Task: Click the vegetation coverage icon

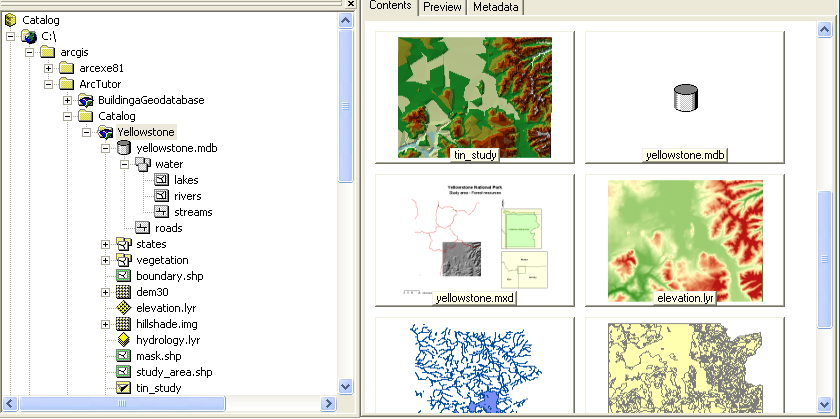Action: 124,260
